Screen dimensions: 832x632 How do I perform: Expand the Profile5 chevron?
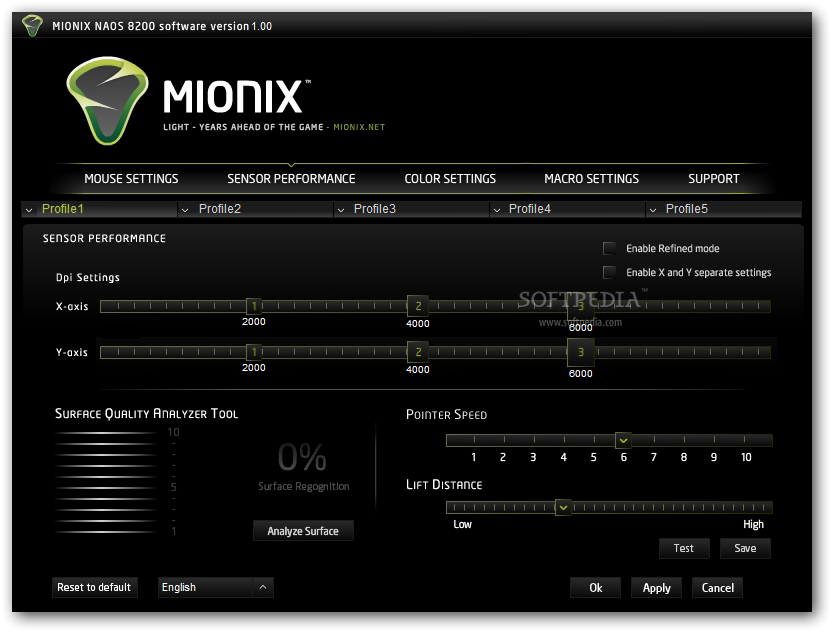click(653, 210)
